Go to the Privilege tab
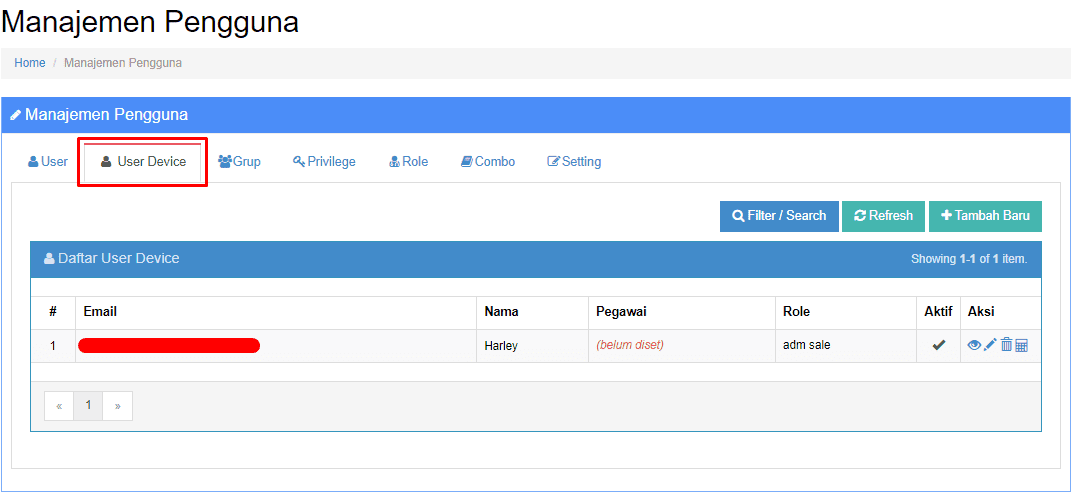The height and width of the screenshot is (493, 1071). pos(324,162)
